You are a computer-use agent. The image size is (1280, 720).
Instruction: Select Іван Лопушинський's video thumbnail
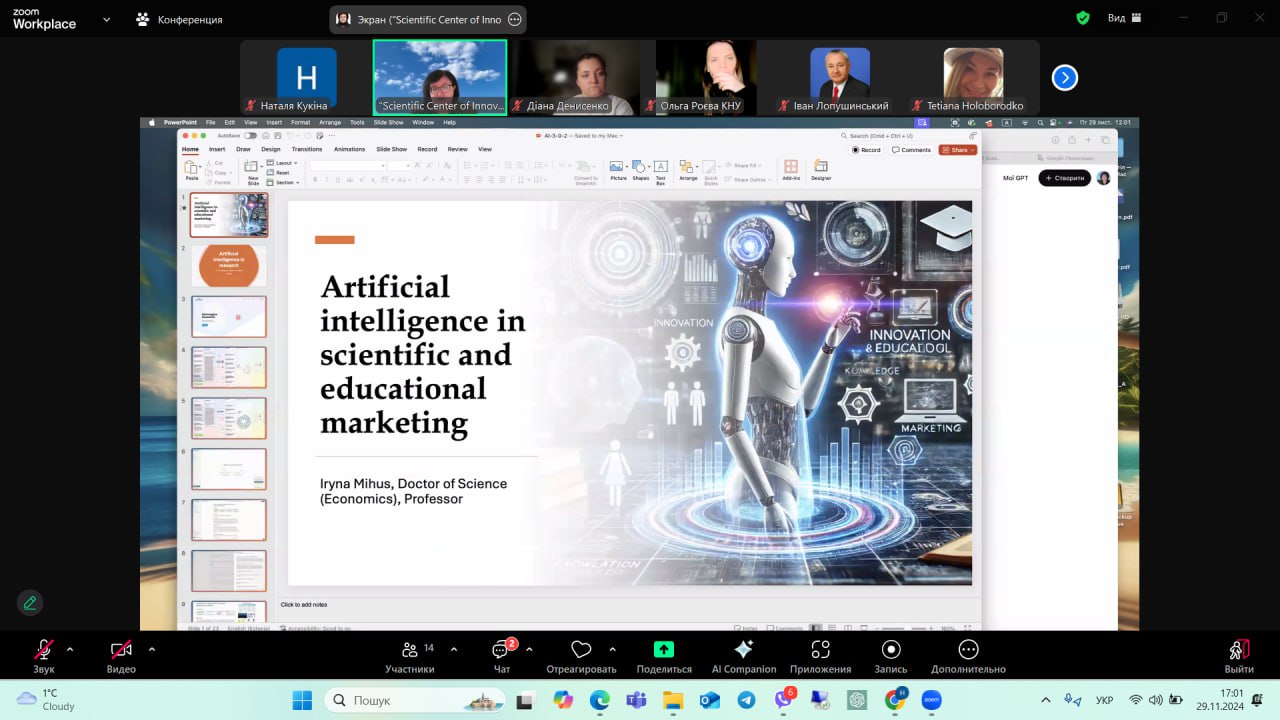(x=840, y=77)
